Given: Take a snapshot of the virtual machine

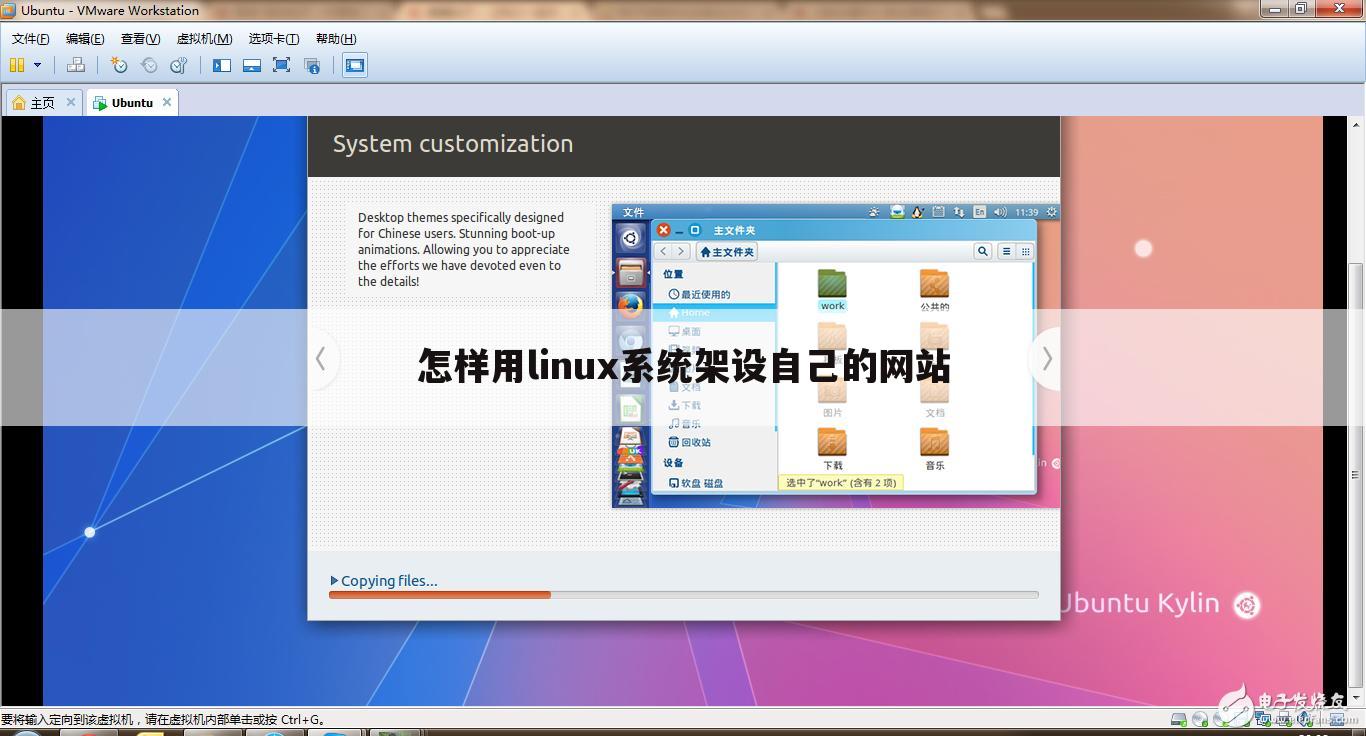Looking at the screenshot, I should 119,65.
